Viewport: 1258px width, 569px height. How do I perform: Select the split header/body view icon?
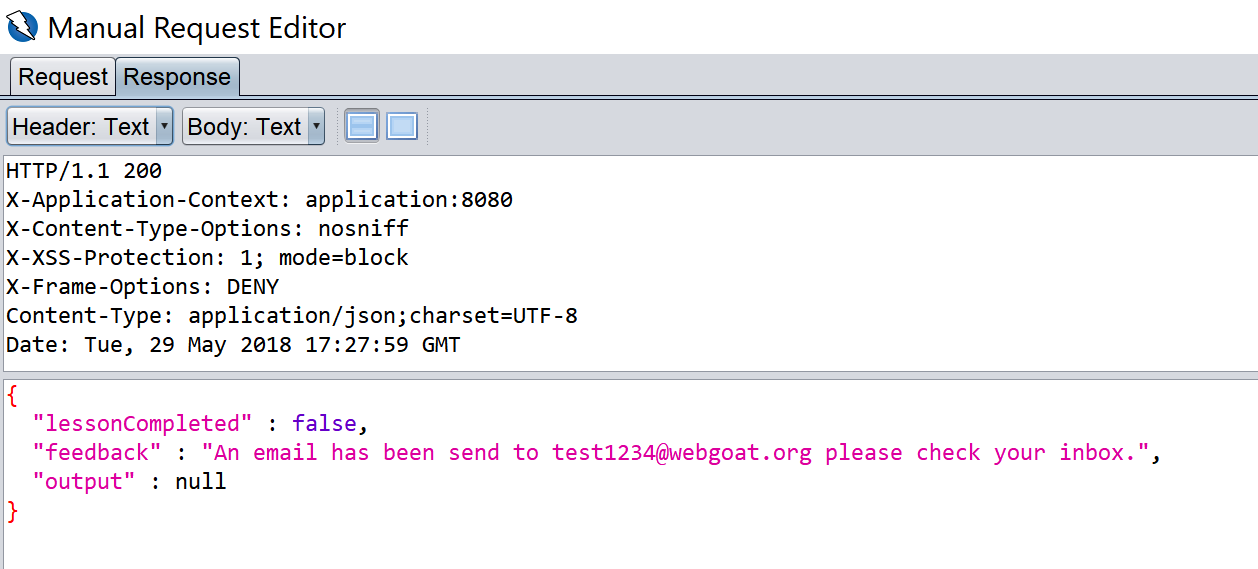tap(361, 127)
